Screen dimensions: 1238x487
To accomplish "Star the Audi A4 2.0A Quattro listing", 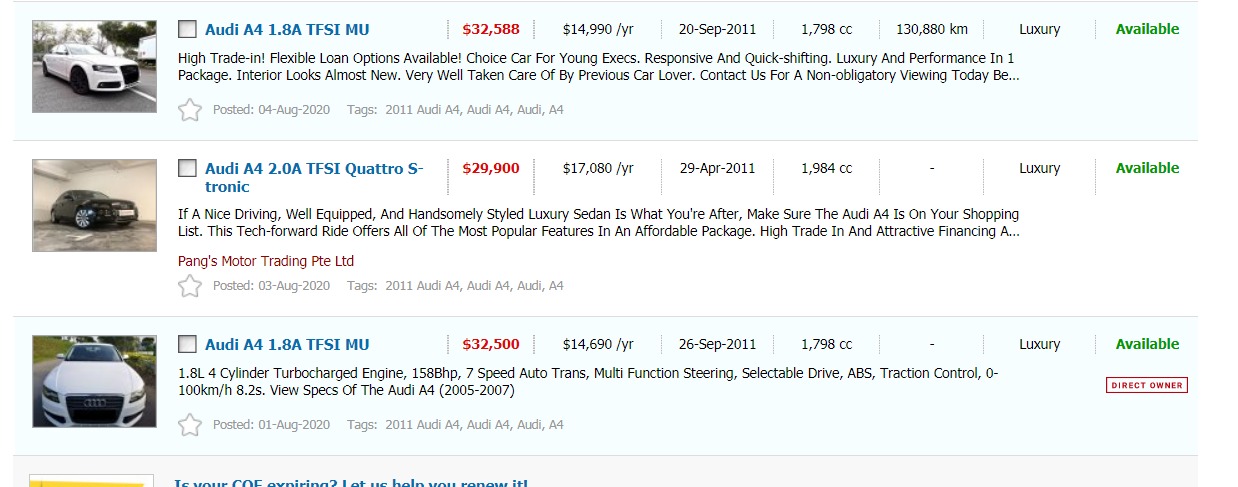I will point(189,286).
